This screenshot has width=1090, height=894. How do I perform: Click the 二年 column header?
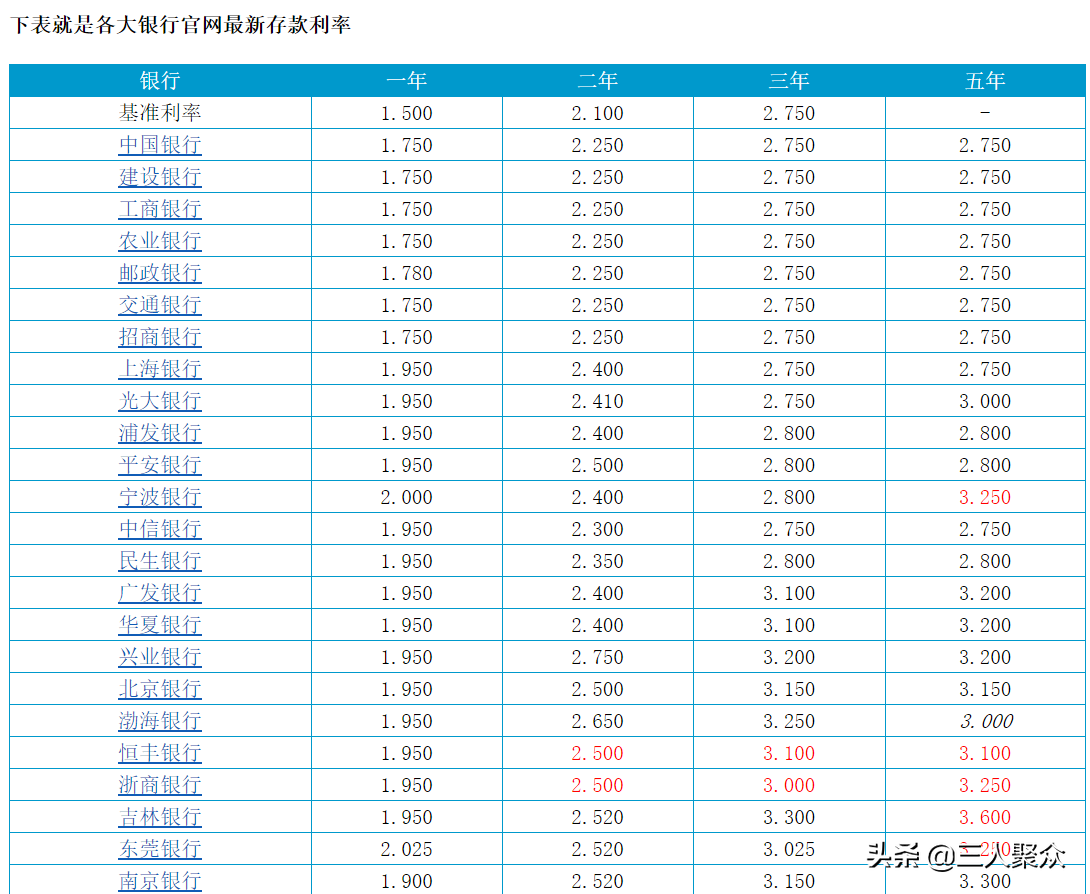(x=598, y=81)
